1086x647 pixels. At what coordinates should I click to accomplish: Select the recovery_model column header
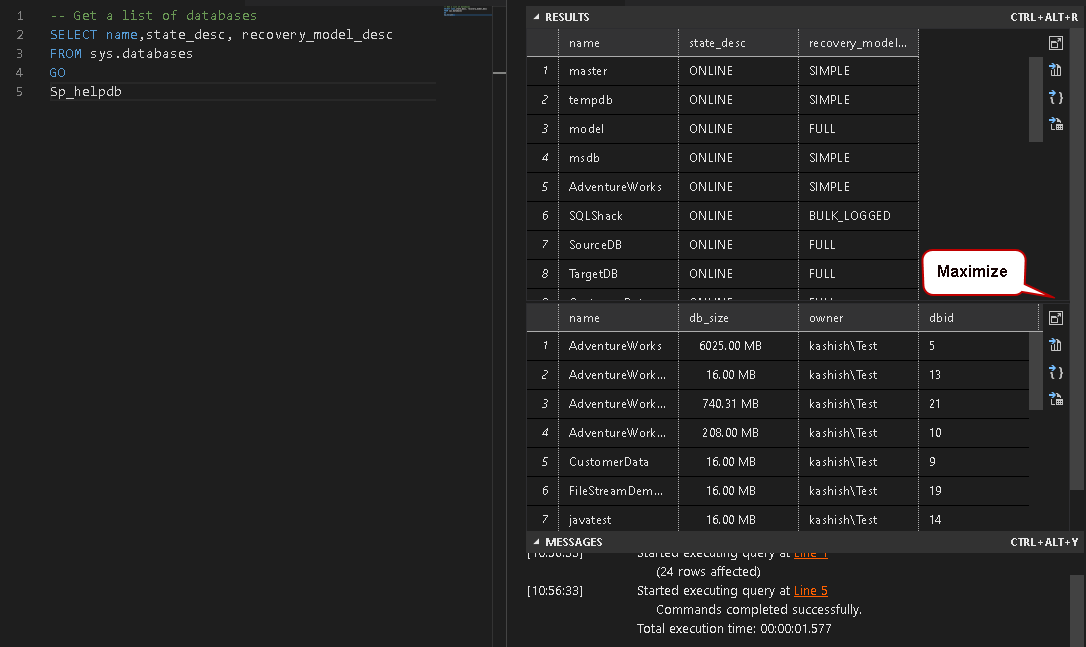pyautogui.click(x=857, y=43)
